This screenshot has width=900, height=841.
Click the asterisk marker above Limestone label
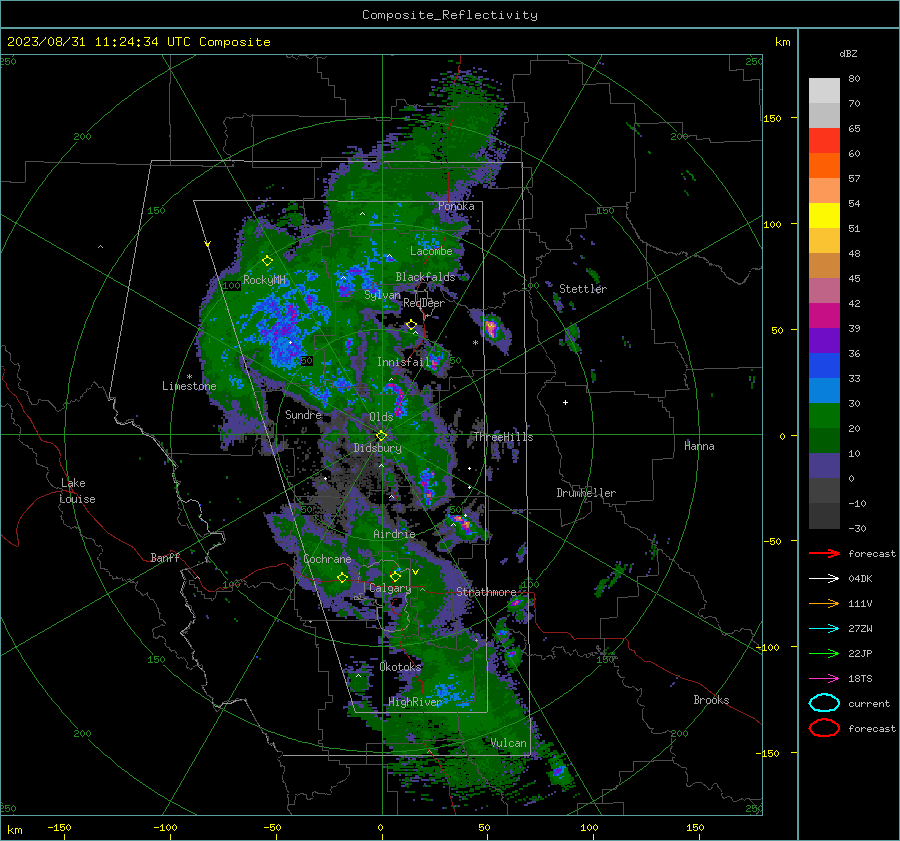(189, 377)
